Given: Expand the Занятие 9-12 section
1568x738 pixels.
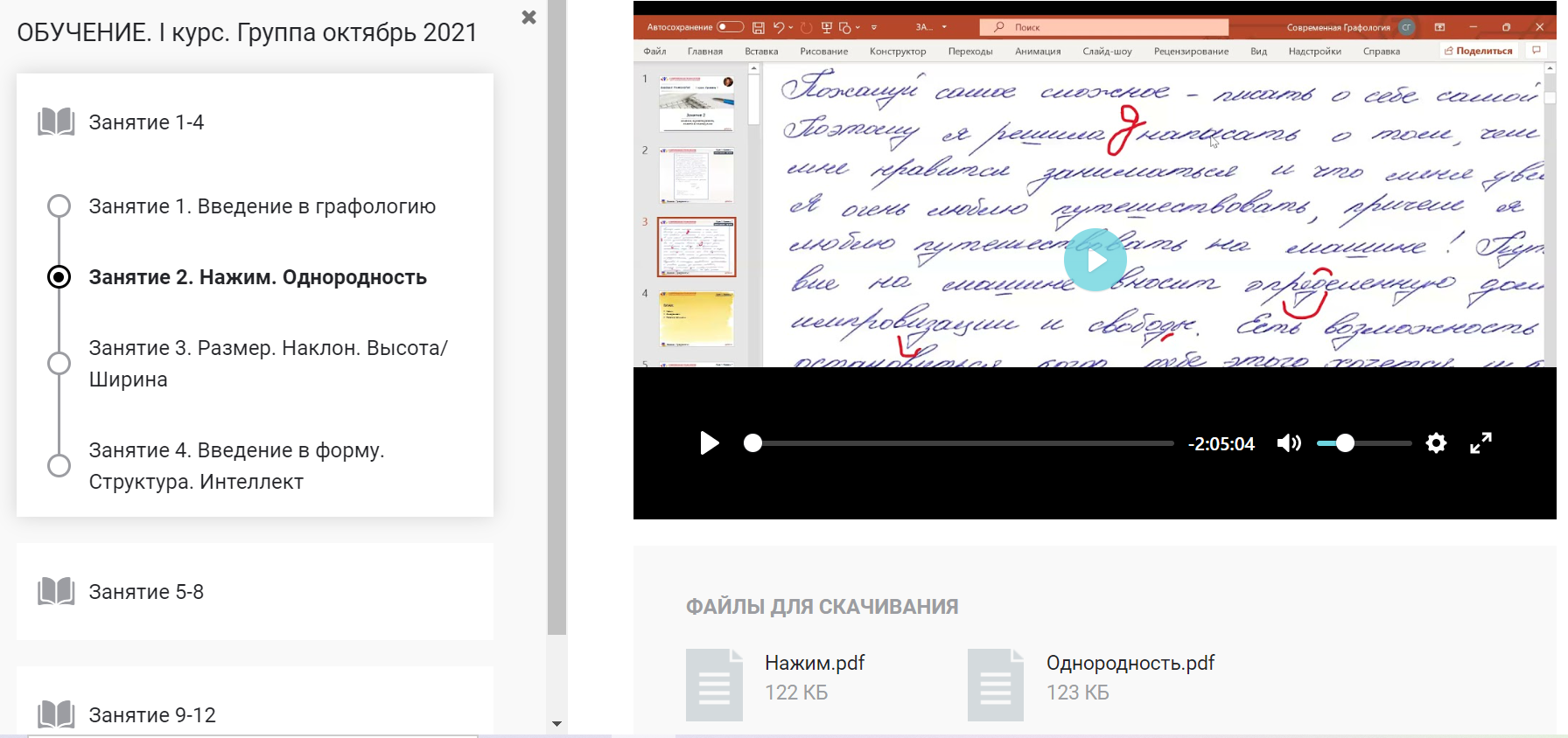Looking at the screenshot, I should pos(152,714).
